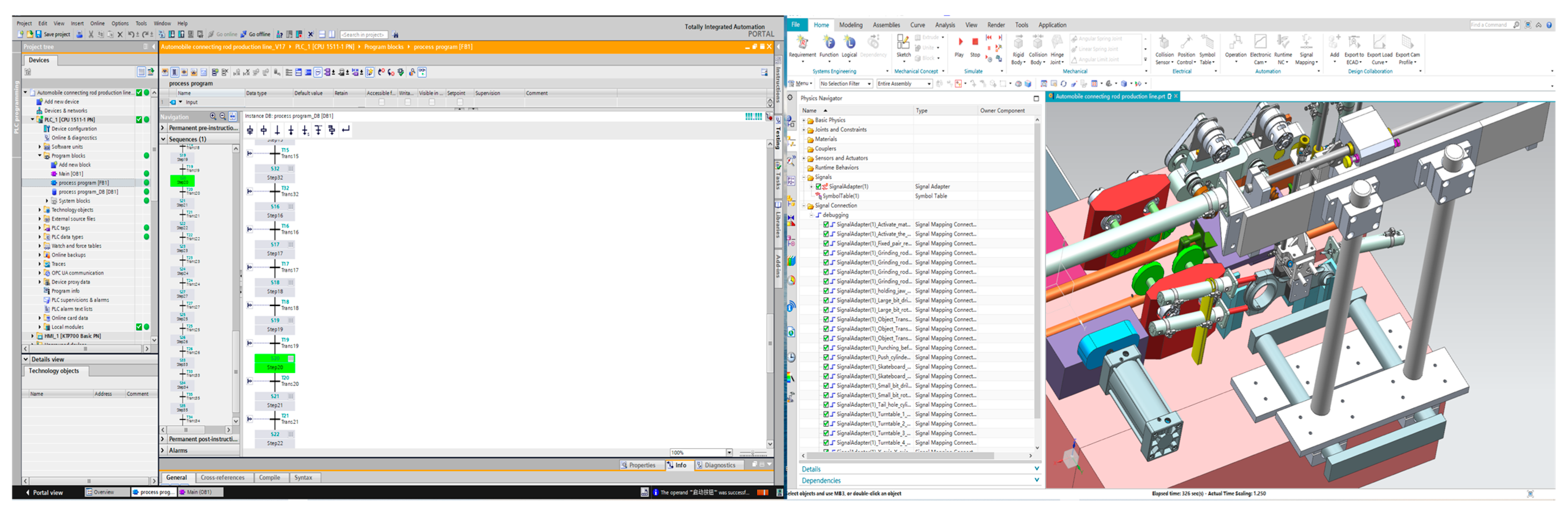Image resolution: width=1568 pixels, height=514 pixels.
Task: Click the Stop simulation button
Action: pyautogui.click(x=975, y=43)
